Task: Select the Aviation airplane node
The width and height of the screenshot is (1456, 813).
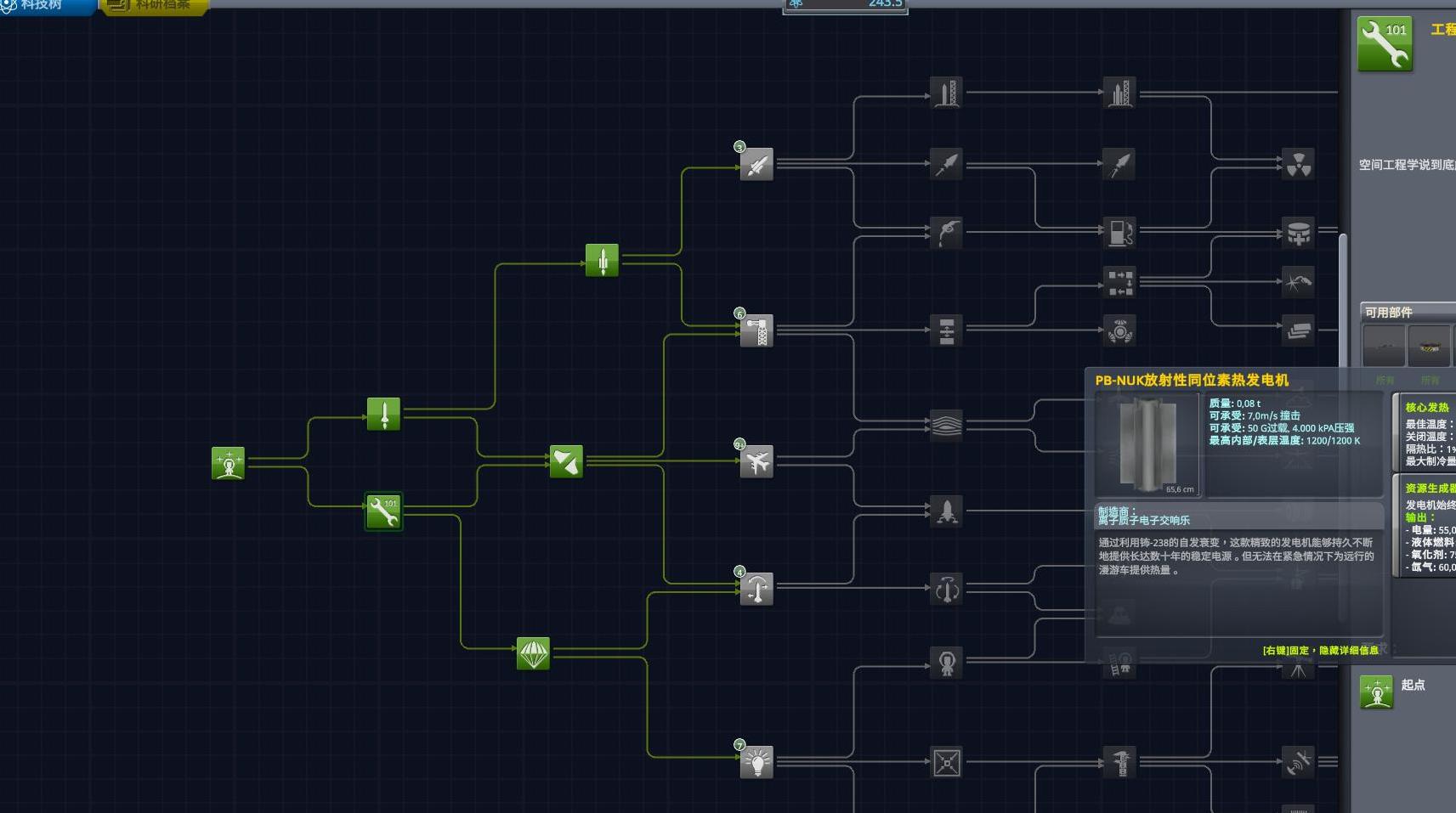Action: pos(756,462)
